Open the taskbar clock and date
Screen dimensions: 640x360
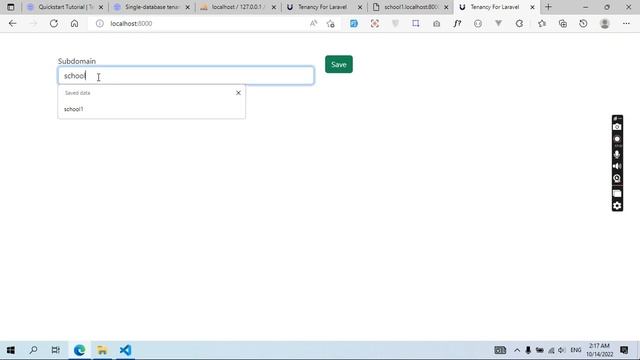tap(600, 350)
